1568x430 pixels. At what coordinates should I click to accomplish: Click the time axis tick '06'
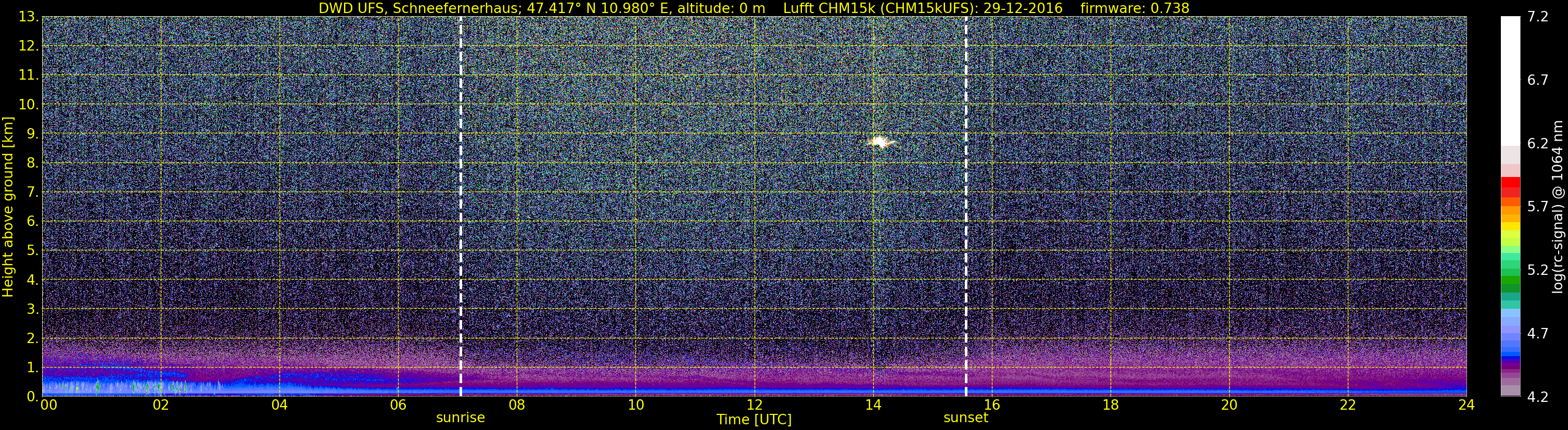click(x=398, y=405)
